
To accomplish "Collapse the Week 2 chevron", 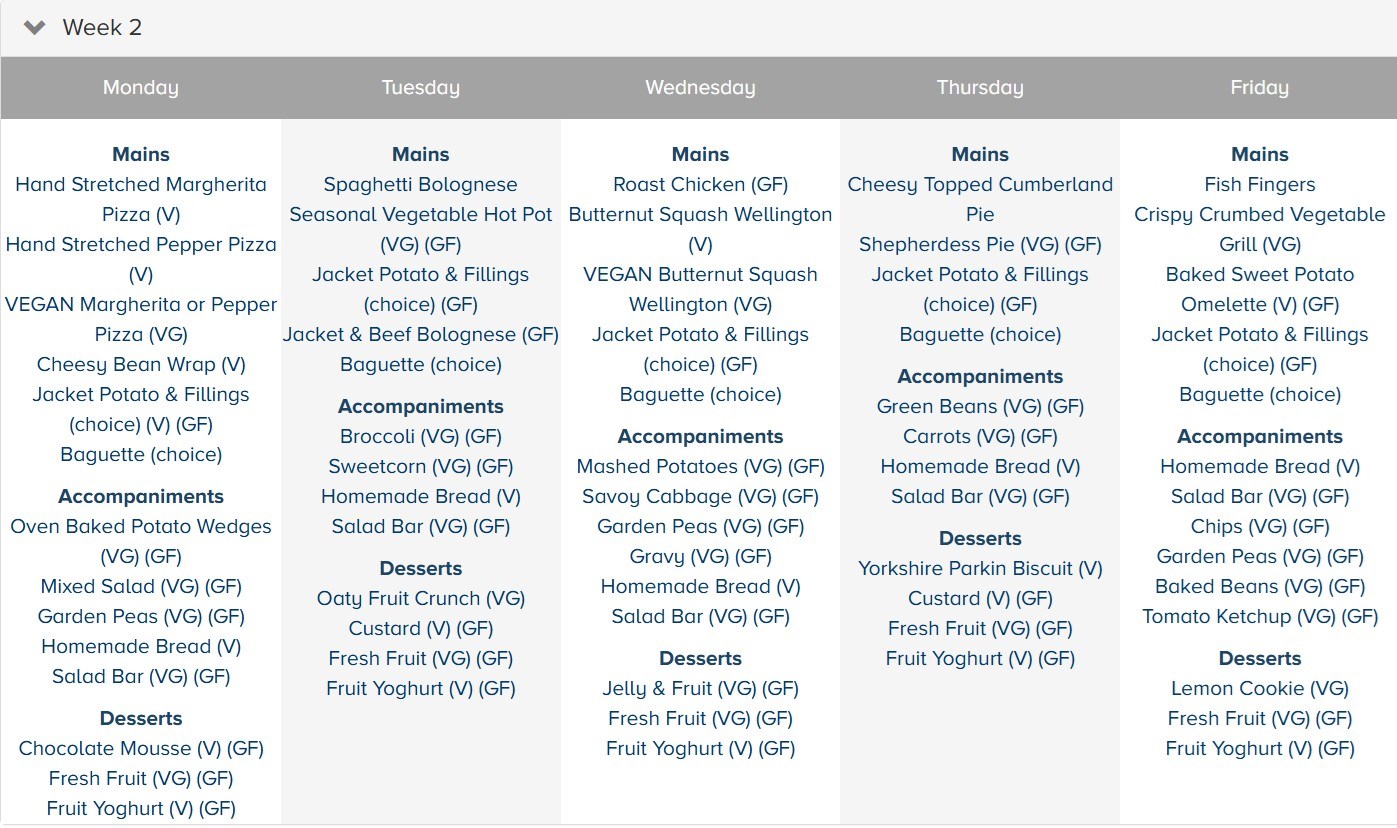I will (x=35, y=28).
